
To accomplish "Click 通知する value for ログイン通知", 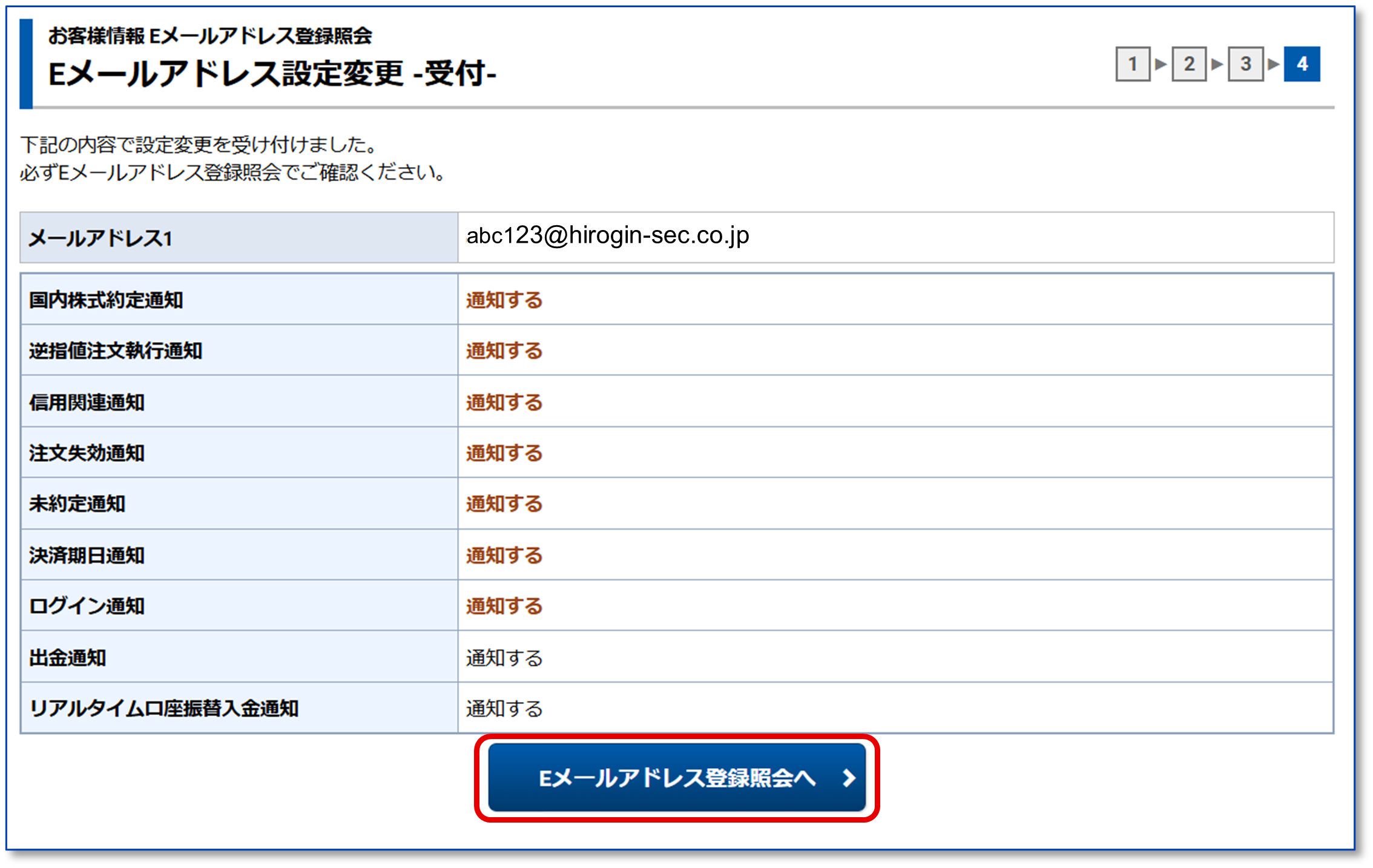I will click(504, 607).
